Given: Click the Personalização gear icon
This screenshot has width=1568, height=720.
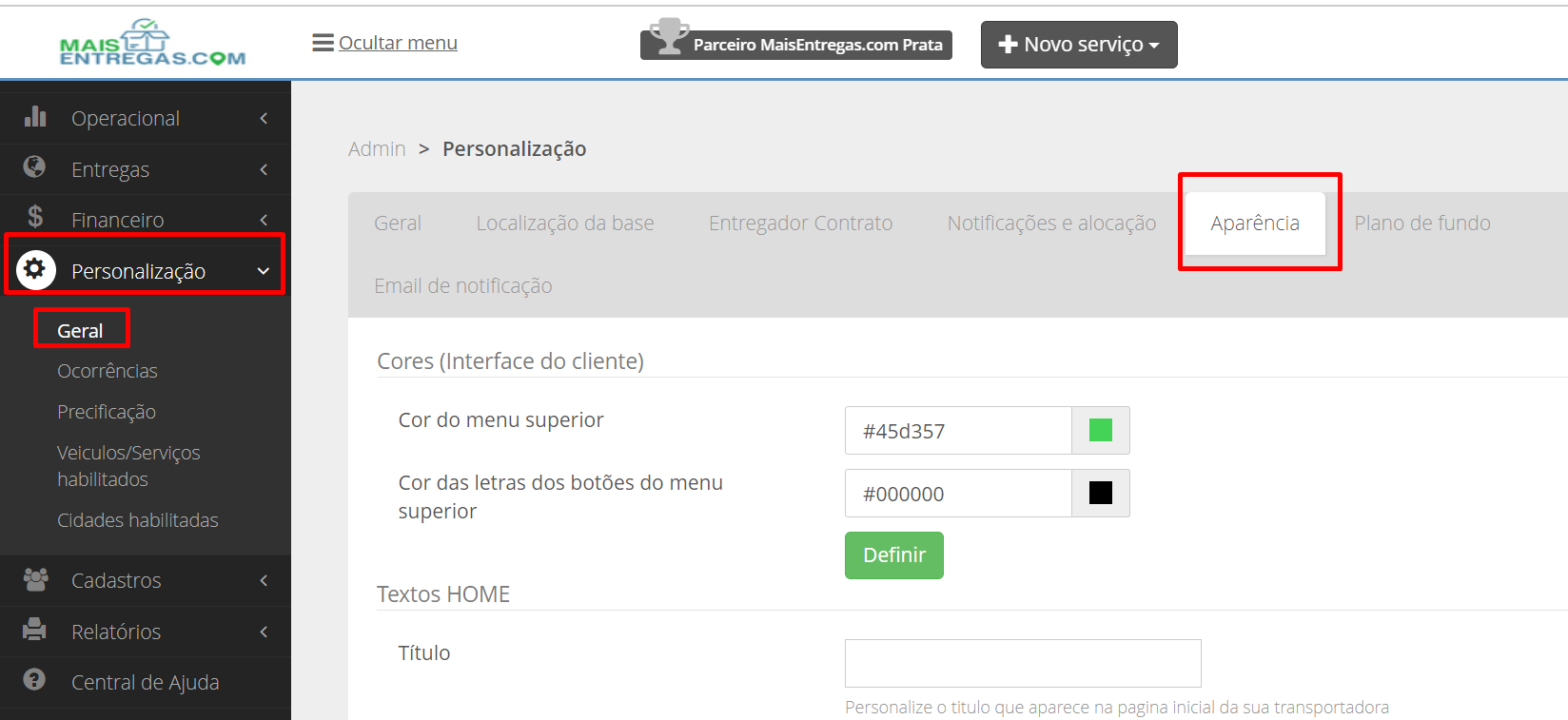Looking at the screenshot, I should coord(35,269).
